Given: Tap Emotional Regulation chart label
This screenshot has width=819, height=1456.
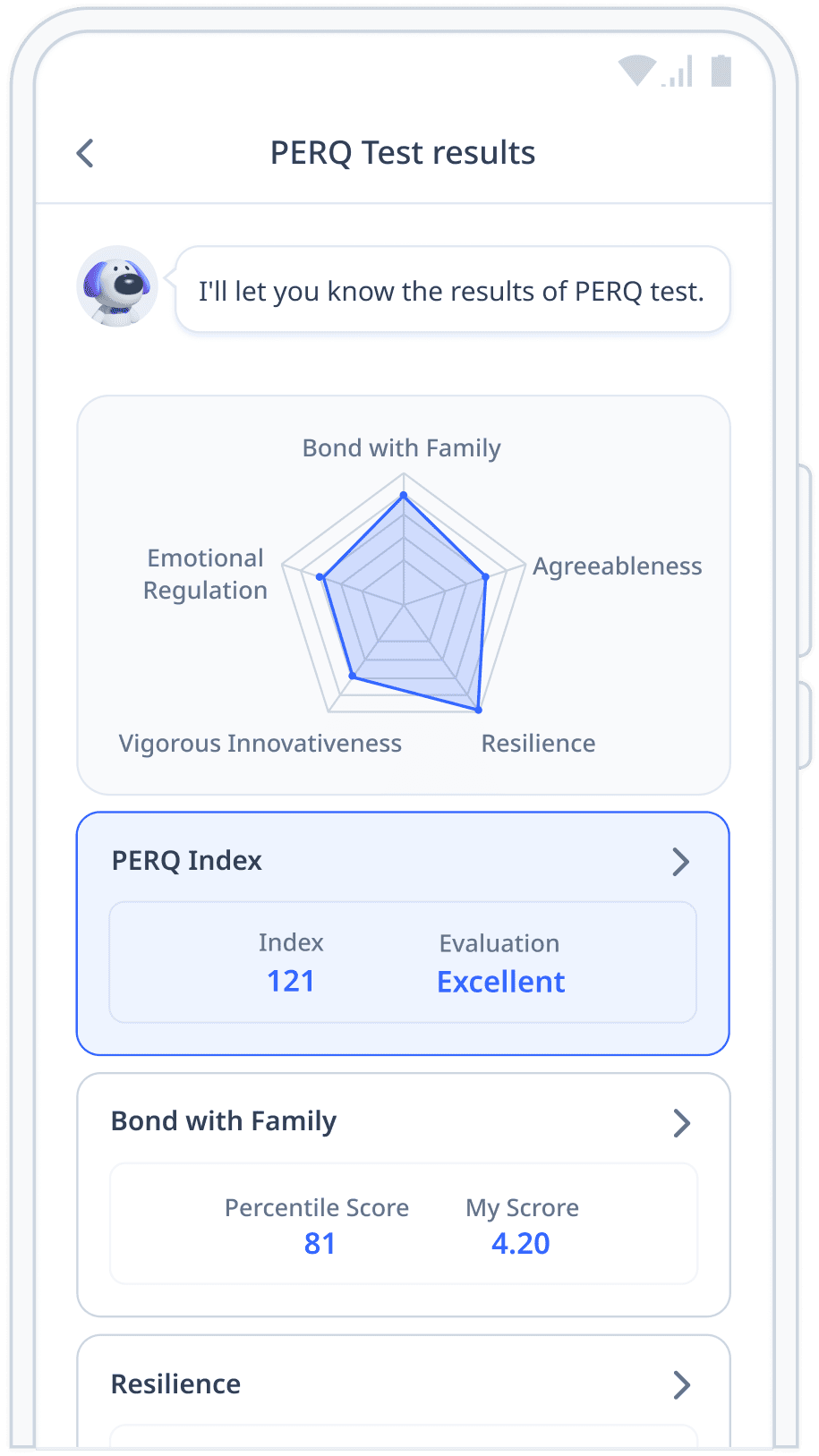Looking at the screenshot, I should (206, 575).
